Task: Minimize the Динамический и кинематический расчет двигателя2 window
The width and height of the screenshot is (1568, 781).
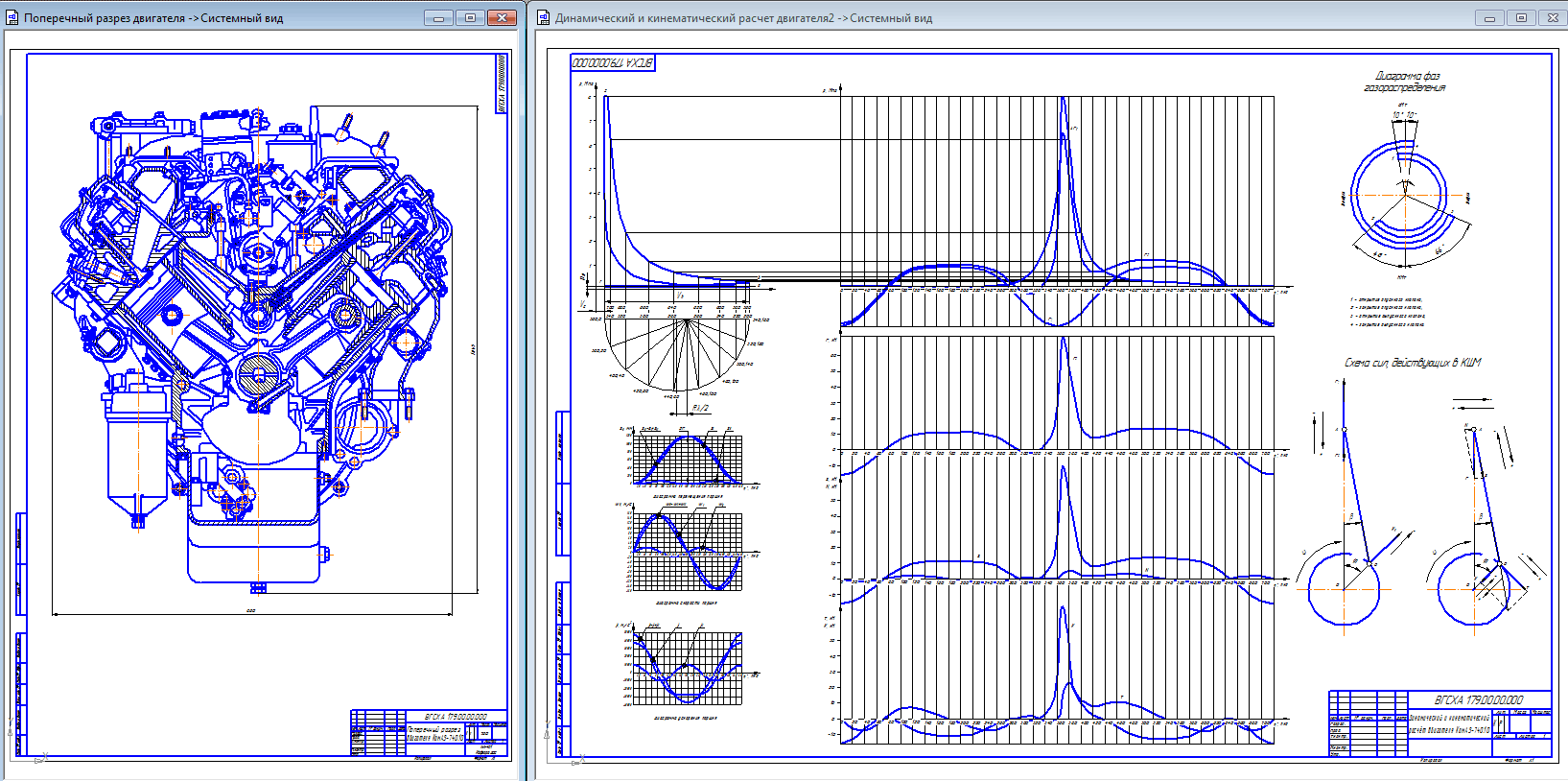Action: 1489,17
